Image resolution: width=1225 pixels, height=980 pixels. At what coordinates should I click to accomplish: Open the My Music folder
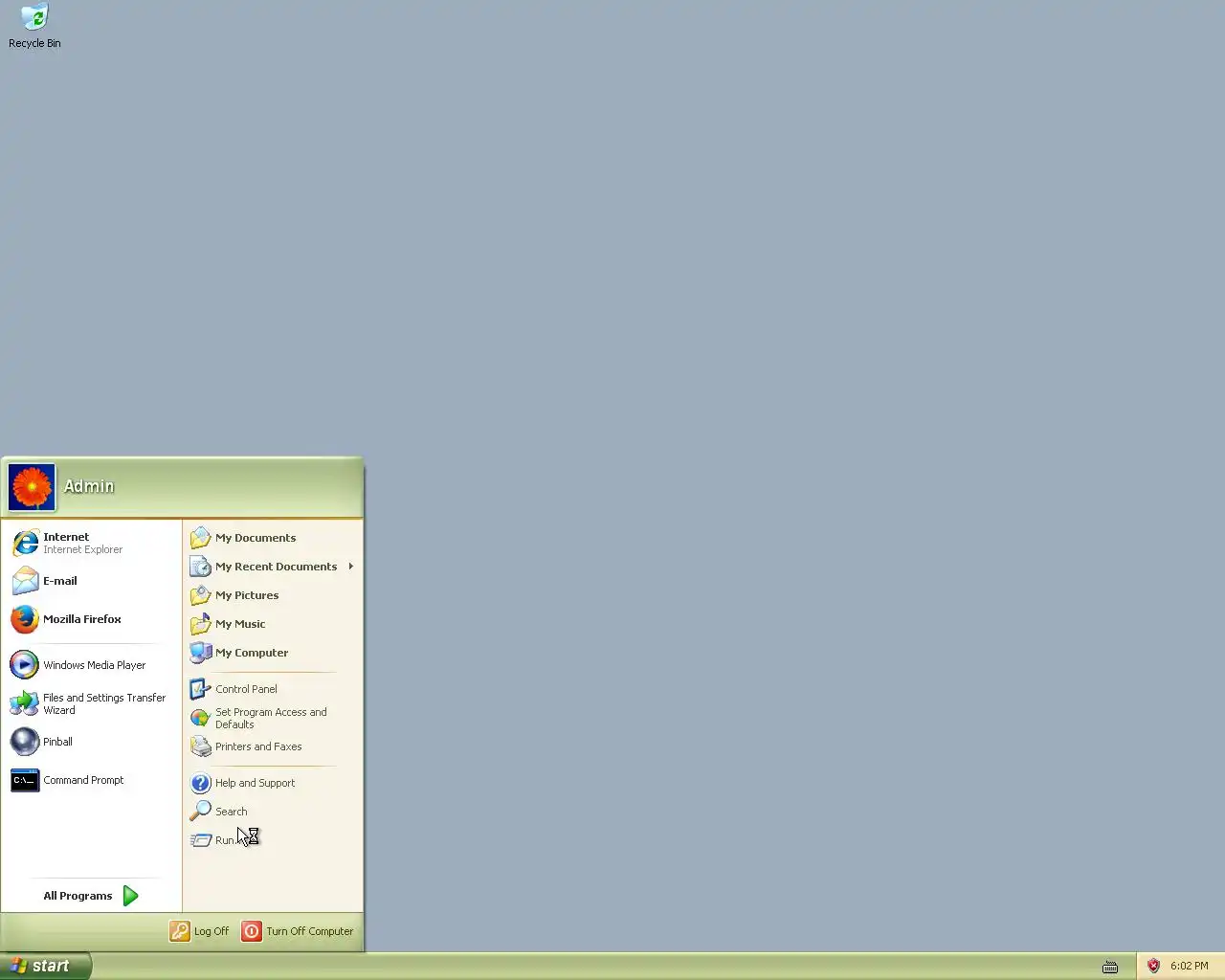coord(273,624)
